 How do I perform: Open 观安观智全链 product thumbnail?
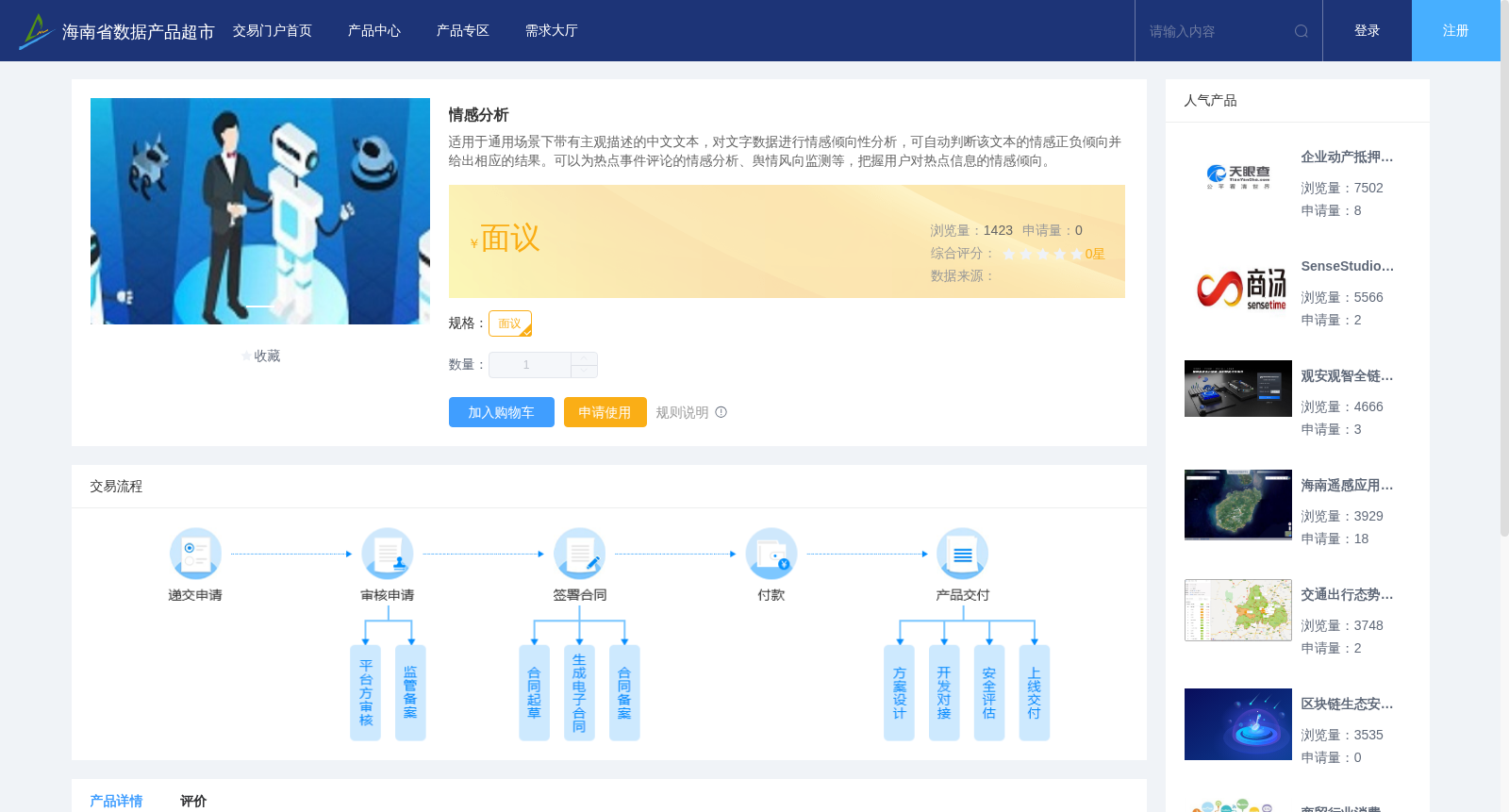coord(1238,389)
